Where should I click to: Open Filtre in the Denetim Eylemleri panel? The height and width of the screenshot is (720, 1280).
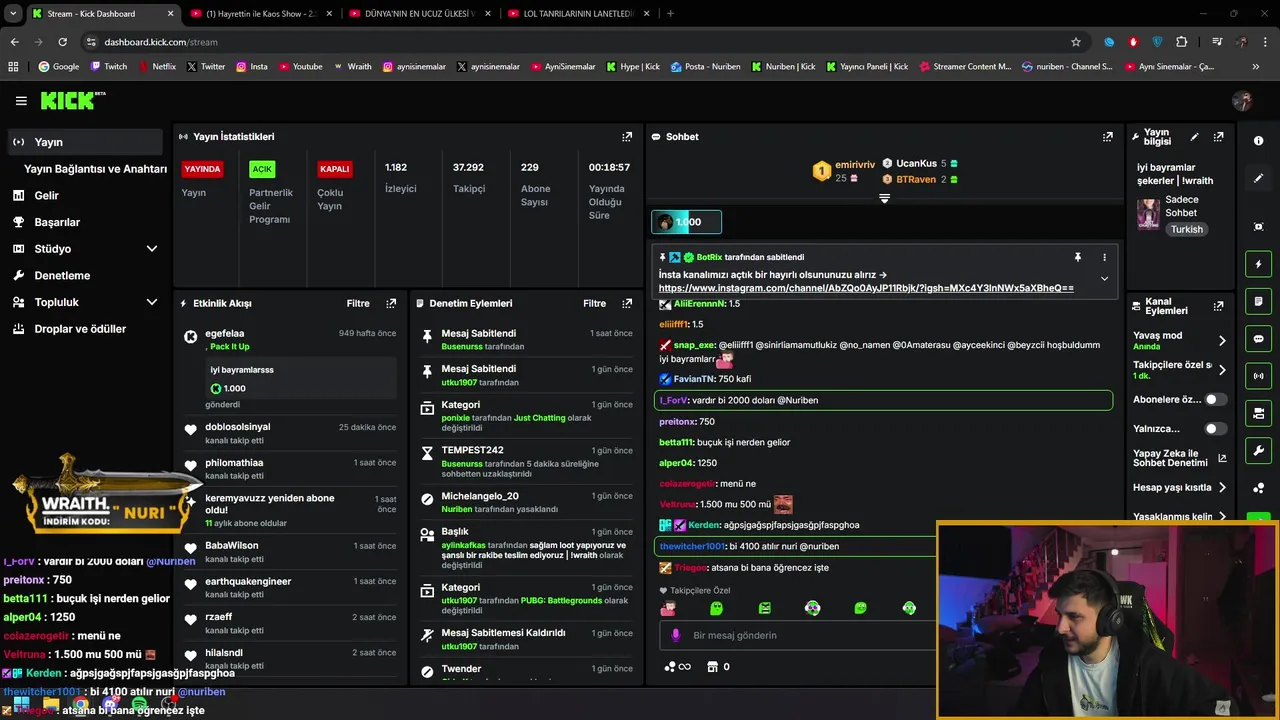[595, 303]
